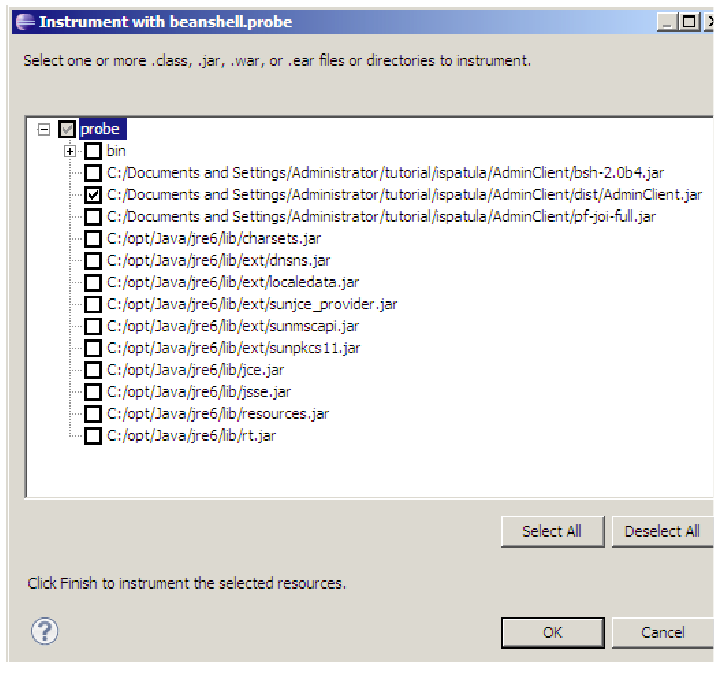Select the sunjce_provider.jar path row

pyautogui.click(x=252, y=304)
